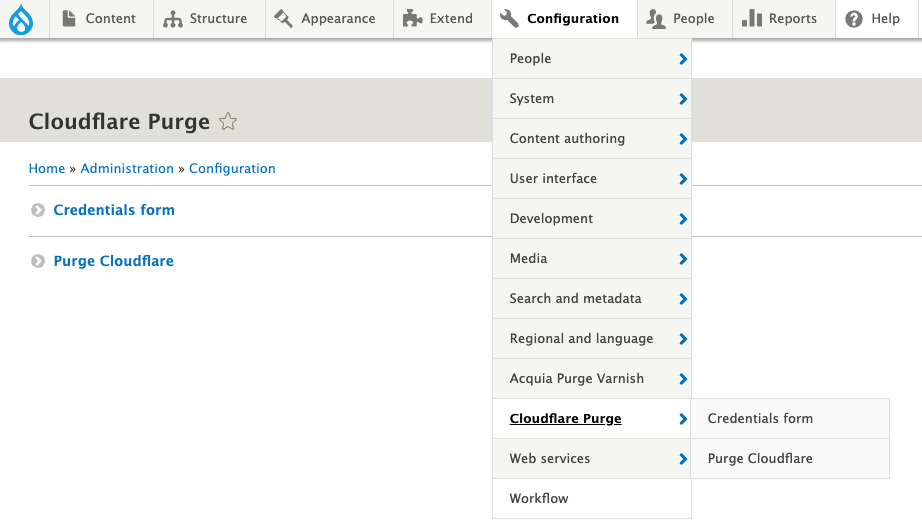Open Credentials form page link

pyautogui.click(x=114, y=210)
